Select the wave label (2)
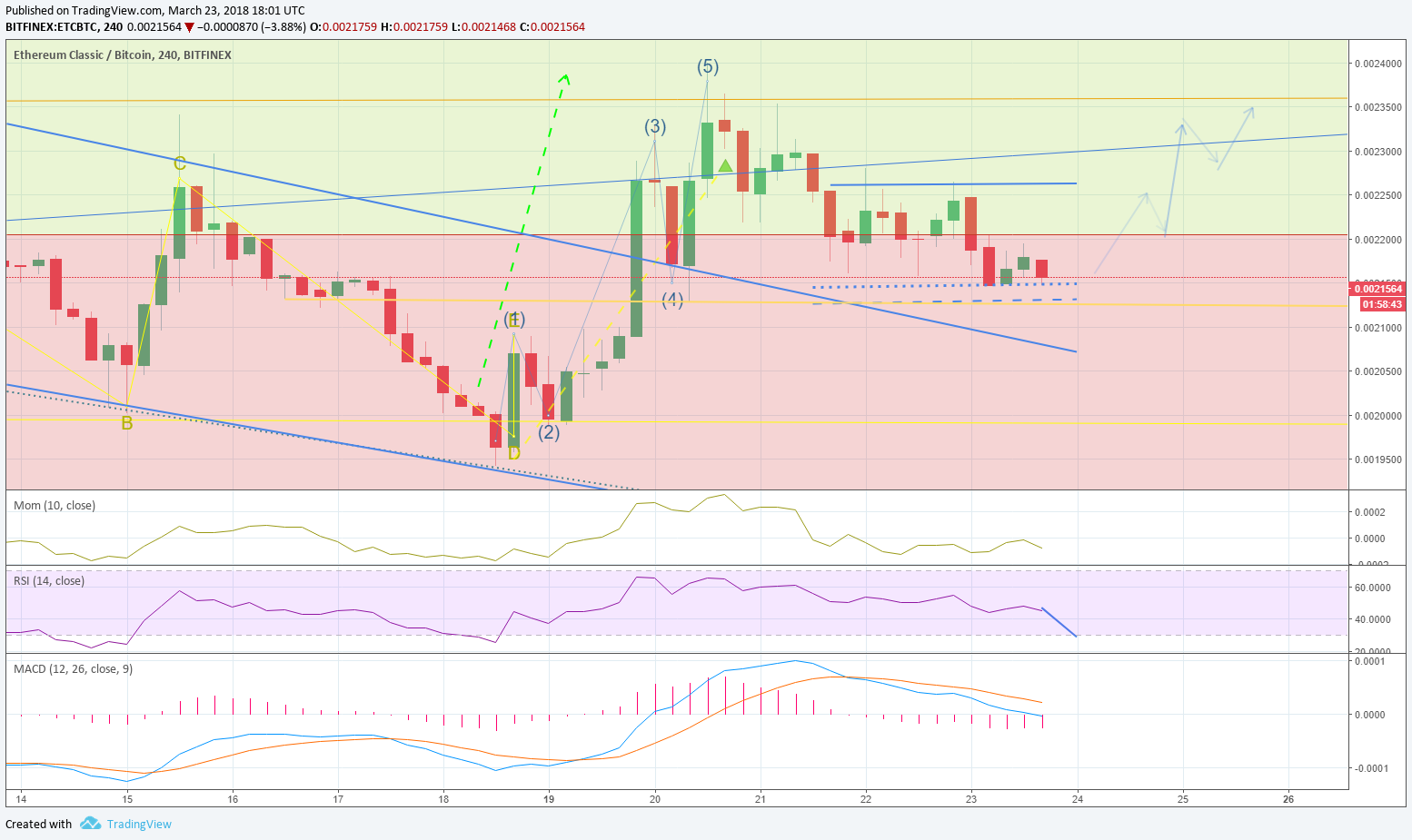The height and width of the screenshot is (840, 1412). 549,432
